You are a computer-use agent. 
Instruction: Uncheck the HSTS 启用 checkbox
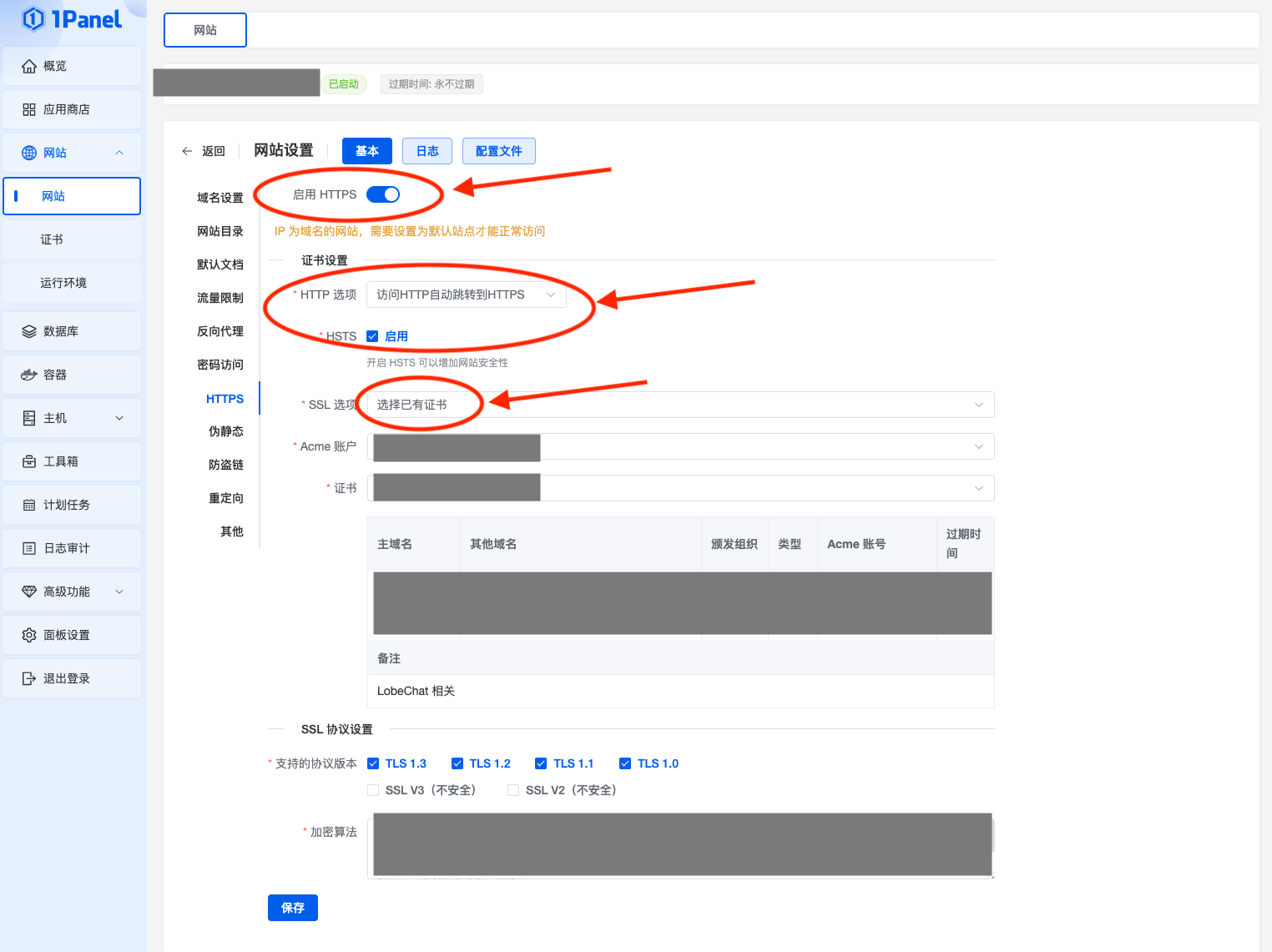tap(372, 335)
